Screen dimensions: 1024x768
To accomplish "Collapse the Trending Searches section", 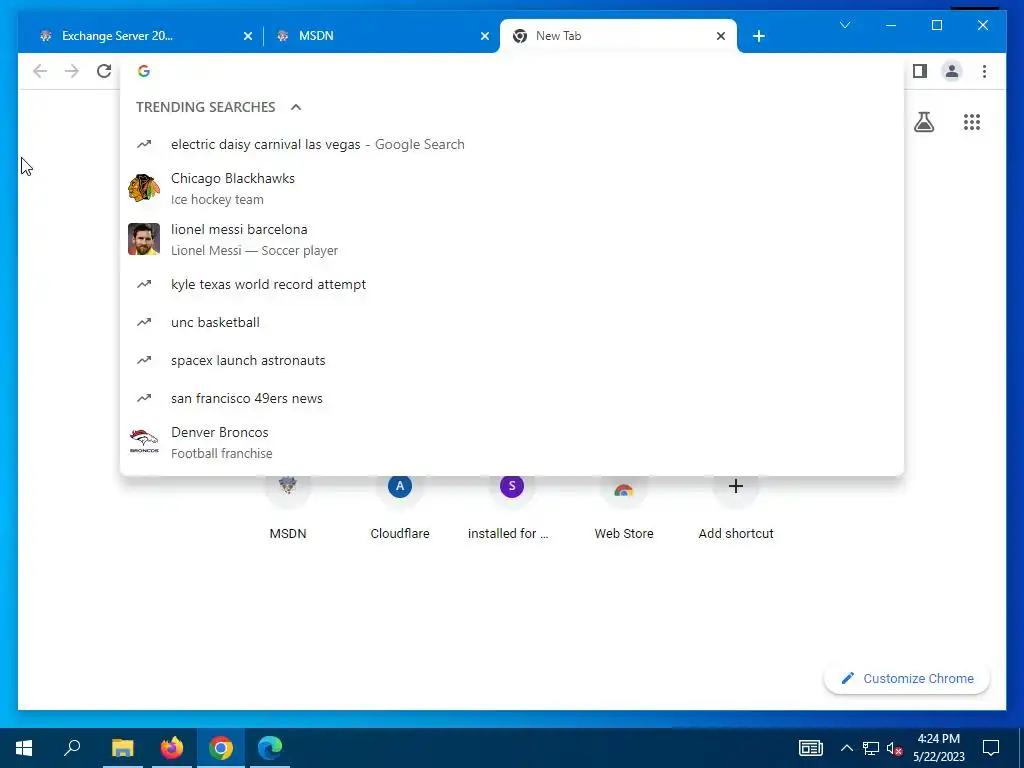I will pos(296,107).
